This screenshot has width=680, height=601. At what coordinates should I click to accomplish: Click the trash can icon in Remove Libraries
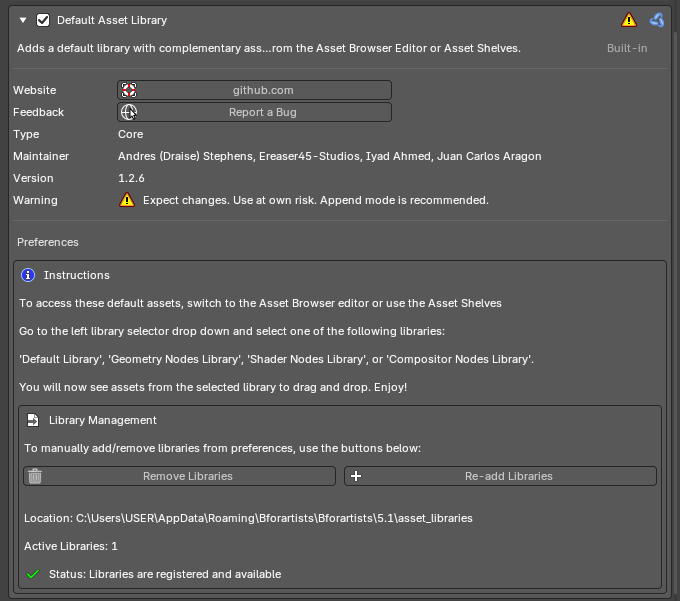tap(35, 476)
